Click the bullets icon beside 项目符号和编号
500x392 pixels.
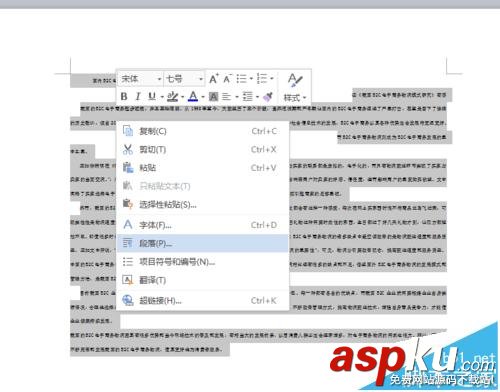point(128,262)
